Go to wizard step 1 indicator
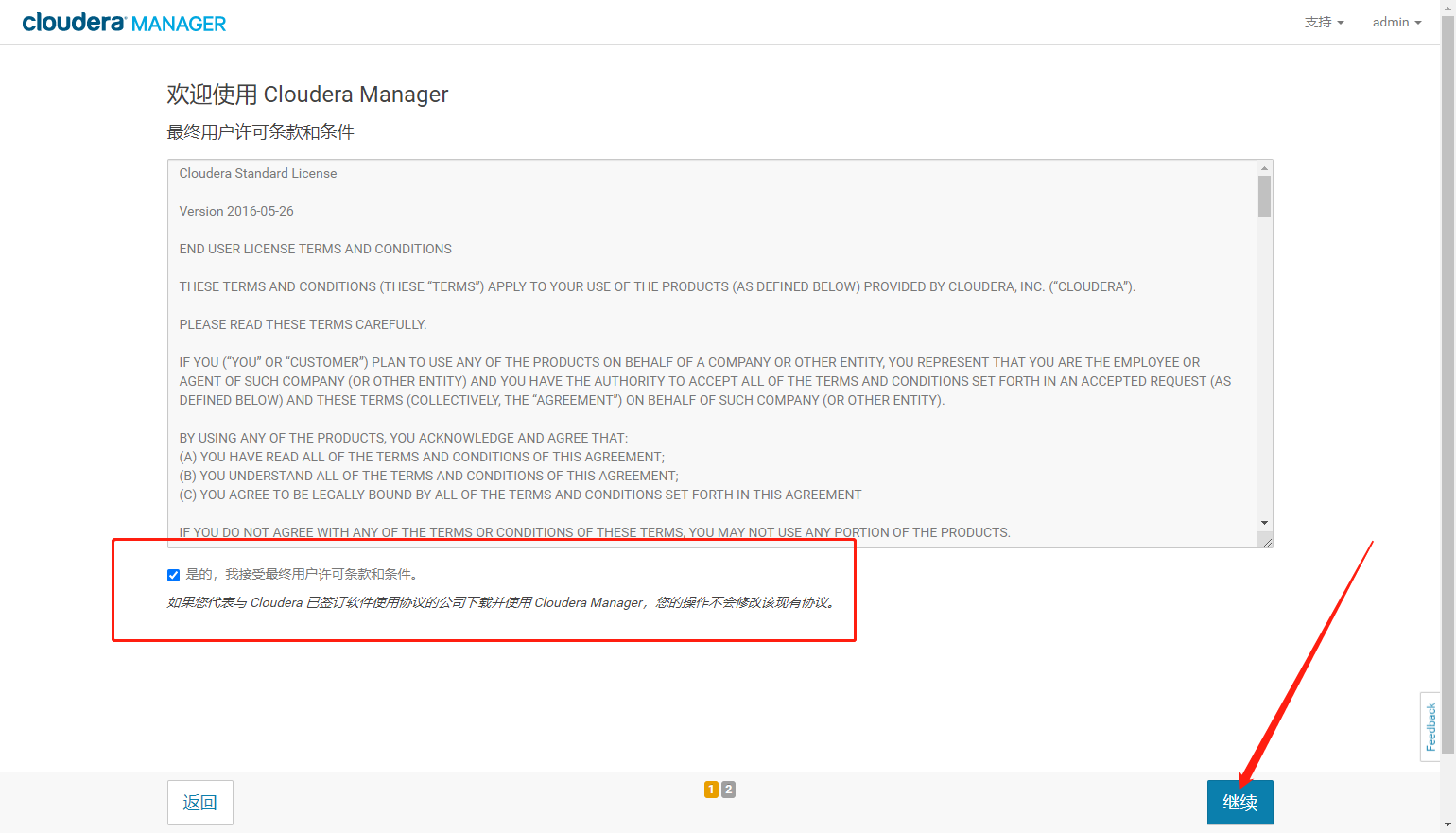This screenshot has width=1456, height=833. 711,789
